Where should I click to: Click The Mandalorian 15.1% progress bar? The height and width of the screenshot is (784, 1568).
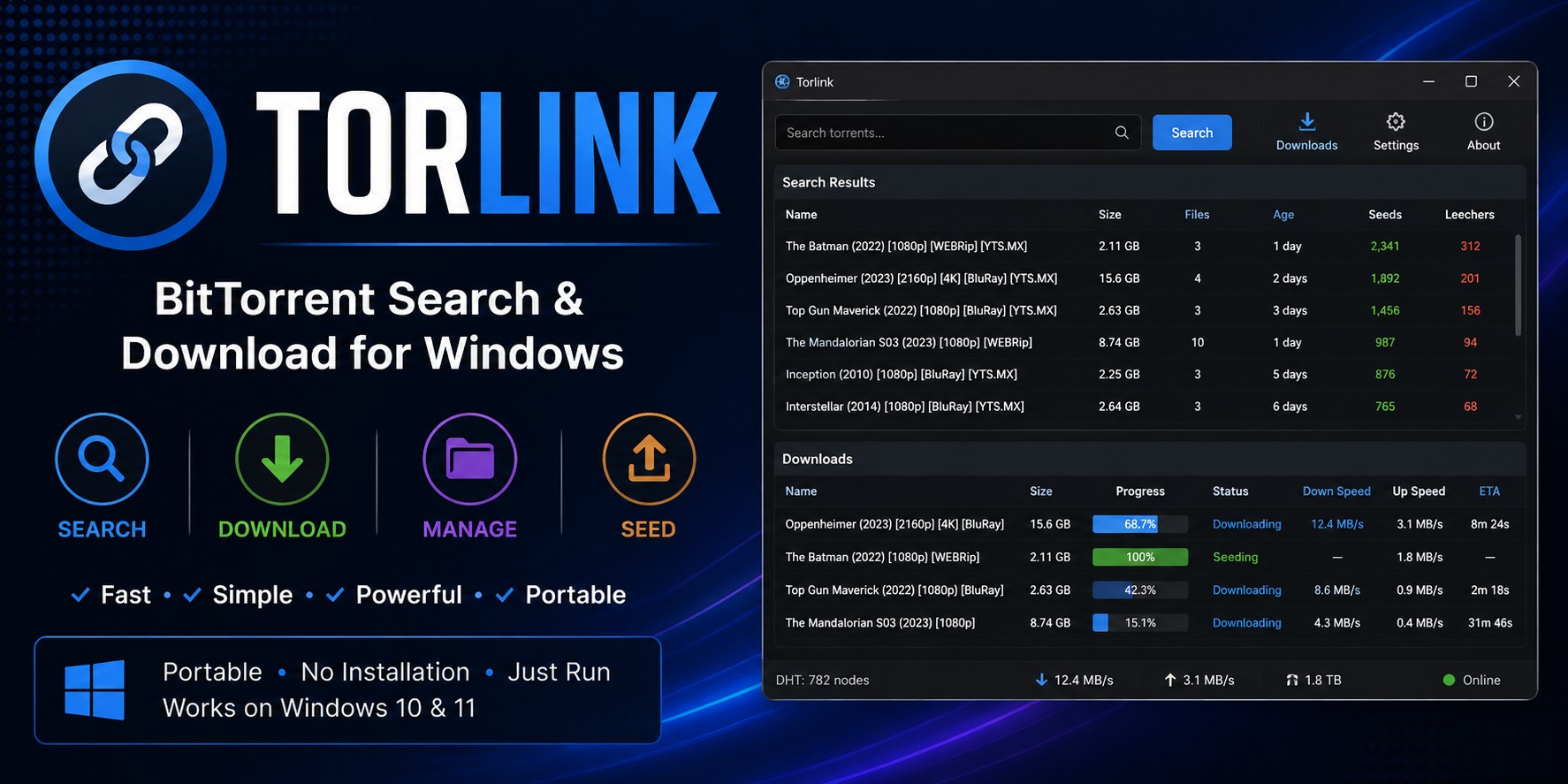pos(1140,622)
